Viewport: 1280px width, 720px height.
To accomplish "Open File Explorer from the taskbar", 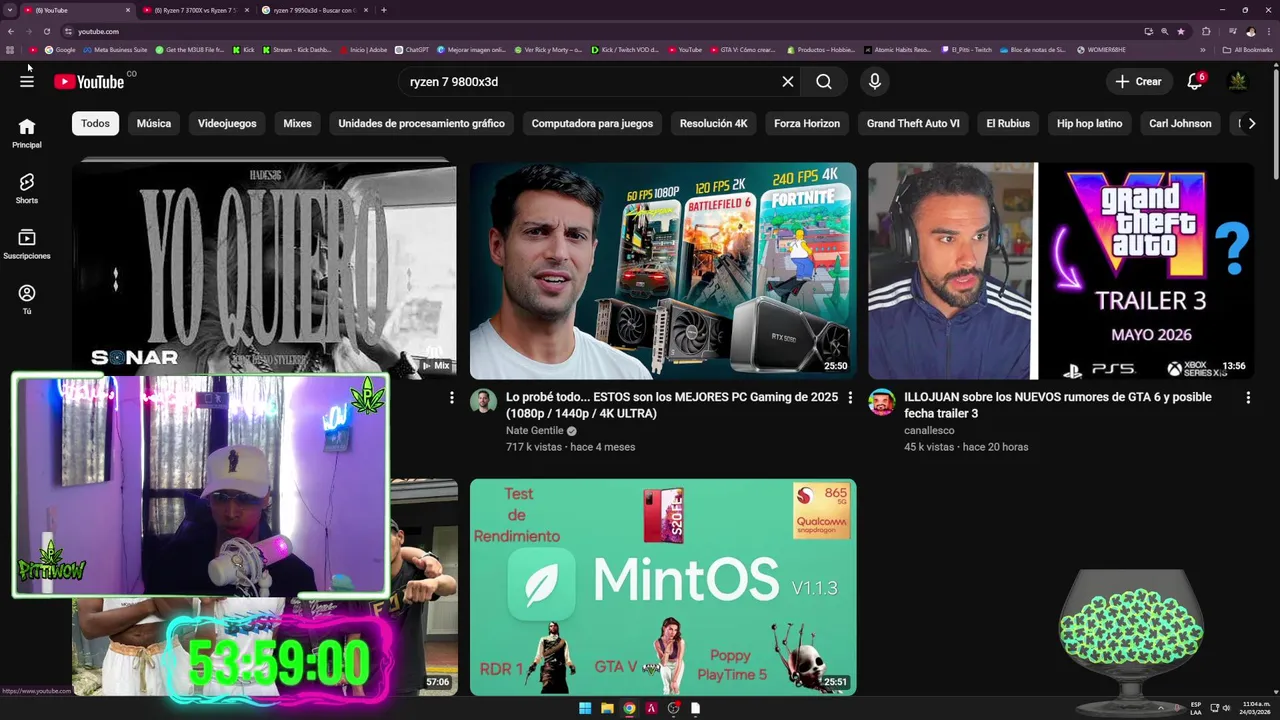I will point(607,708).
